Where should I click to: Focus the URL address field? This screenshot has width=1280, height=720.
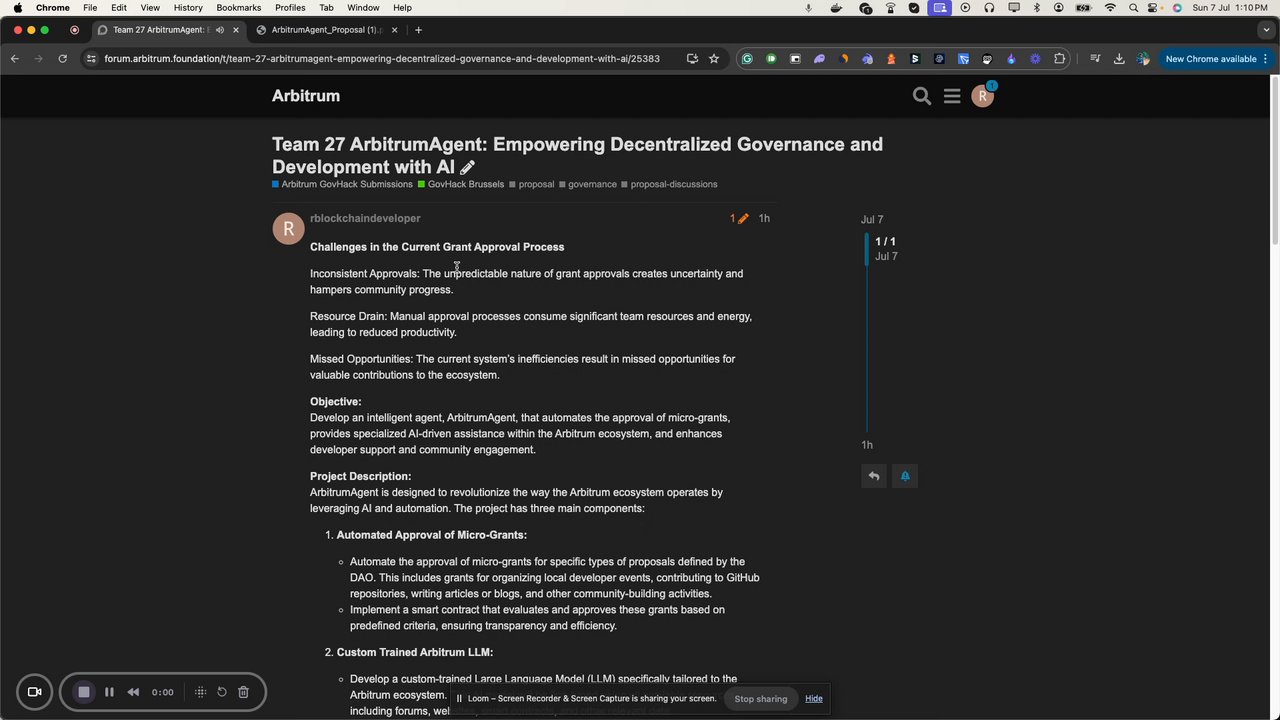click(x=382, y=59)
